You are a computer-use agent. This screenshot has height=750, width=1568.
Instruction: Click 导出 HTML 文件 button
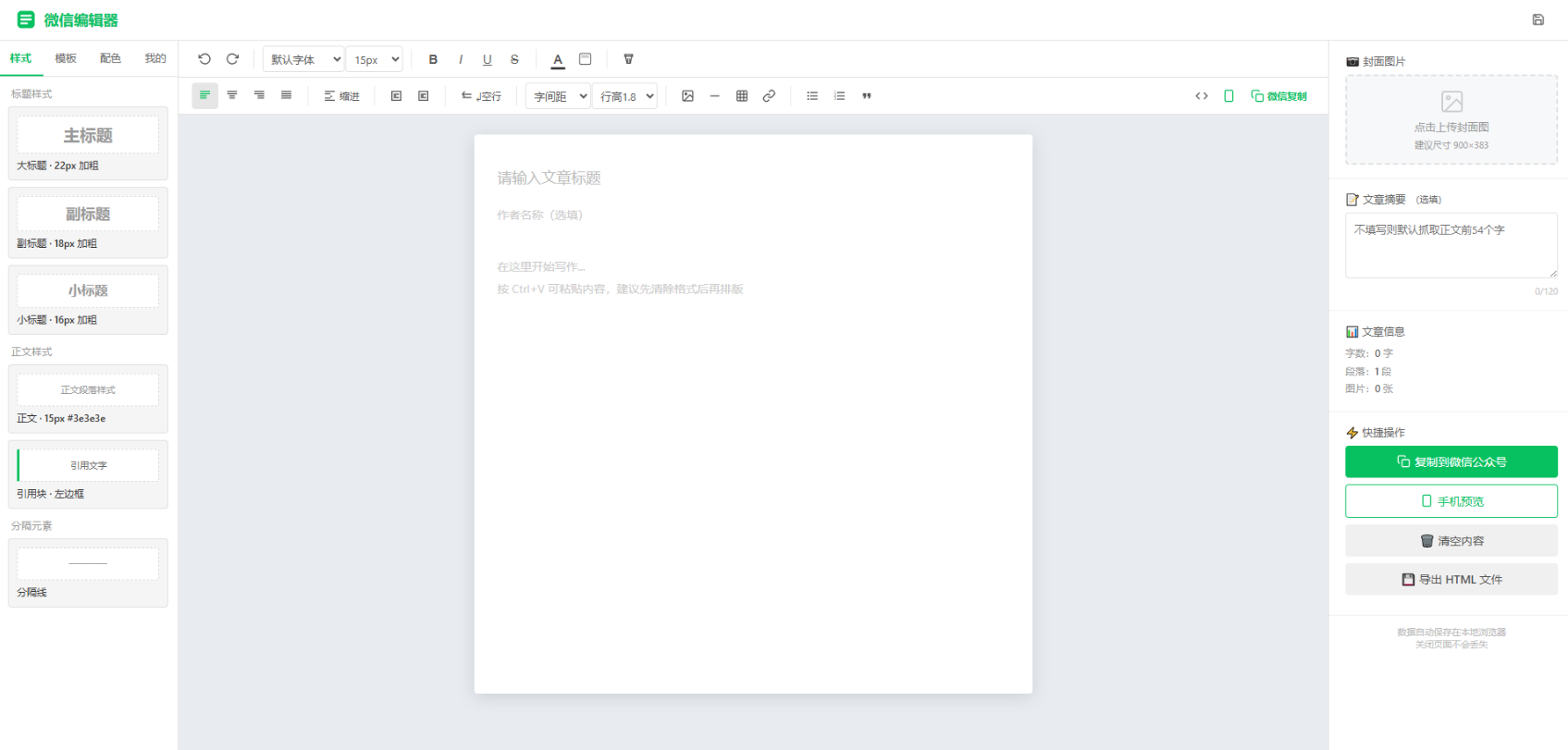pos(1451,580)
